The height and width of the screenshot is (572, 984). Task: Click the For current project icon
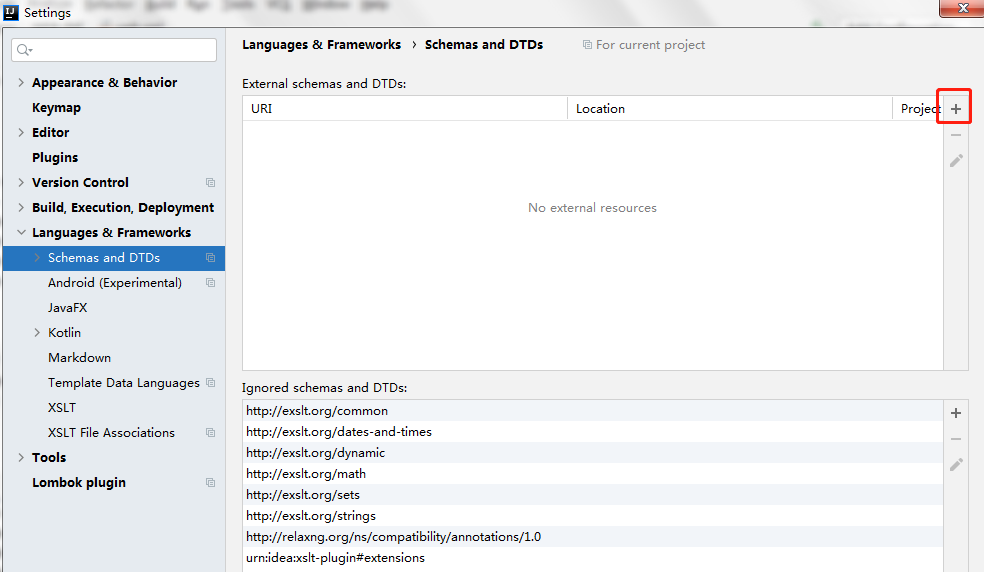(x=587, y=45)
